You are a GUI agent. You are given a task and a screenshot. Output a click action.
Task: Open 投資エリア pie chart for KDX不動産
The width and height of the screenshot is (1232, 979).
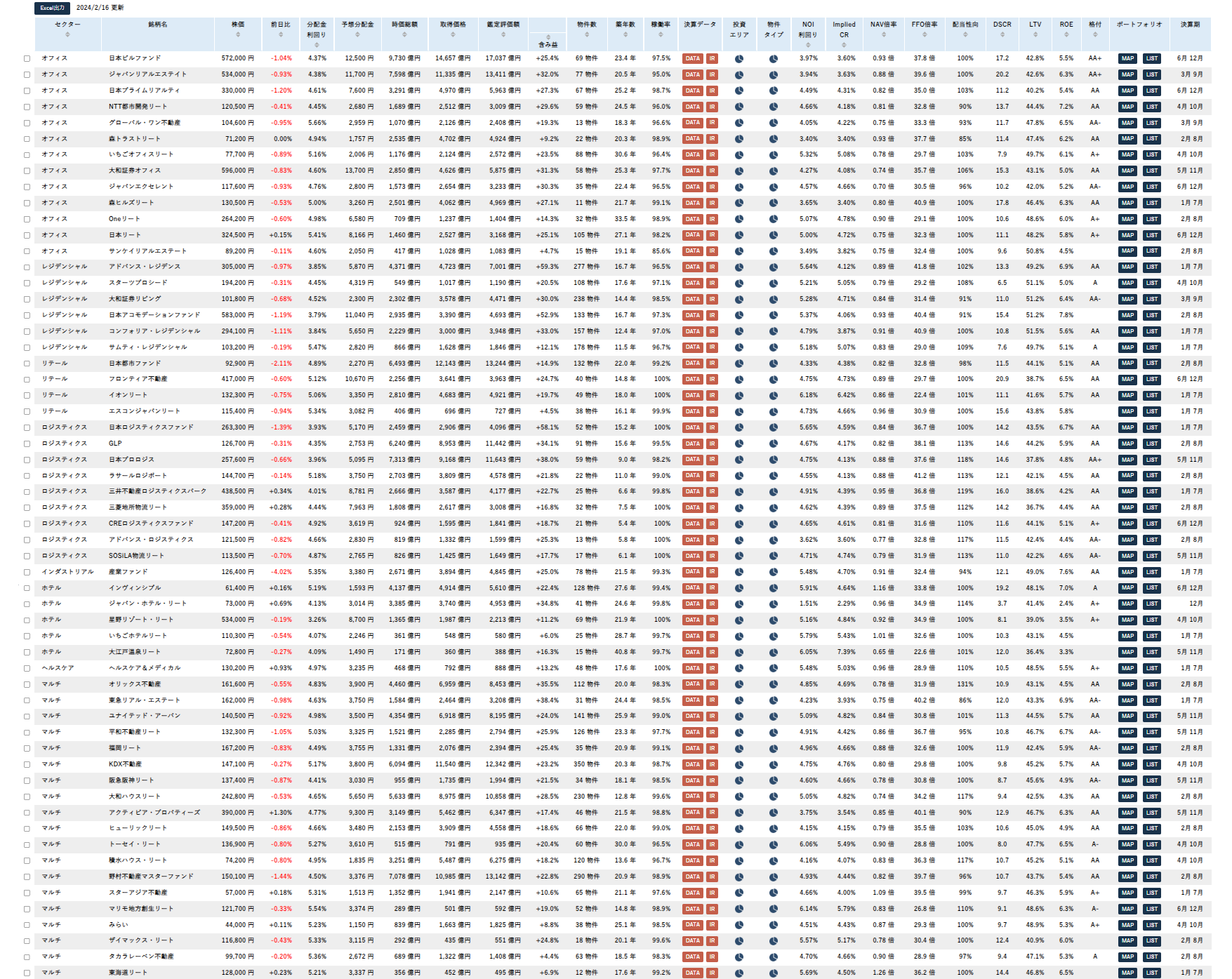(x=739, y=764)
